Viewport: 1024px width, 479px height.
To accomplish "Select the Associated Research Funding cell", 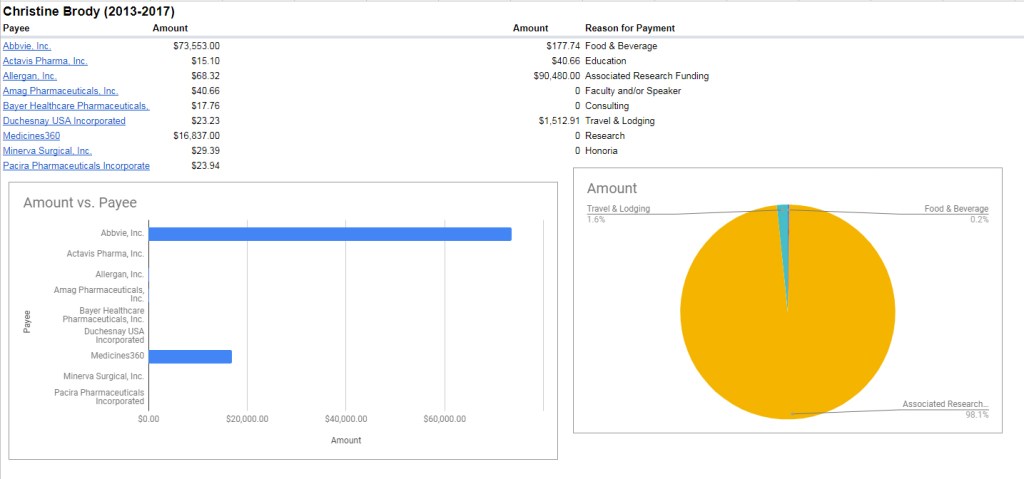I will tap(647, 76).
